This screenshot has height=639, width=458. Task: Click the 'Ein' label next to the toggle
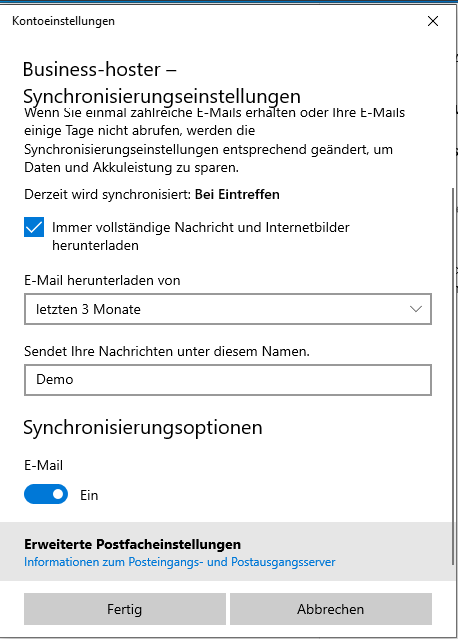coord(89,496)
